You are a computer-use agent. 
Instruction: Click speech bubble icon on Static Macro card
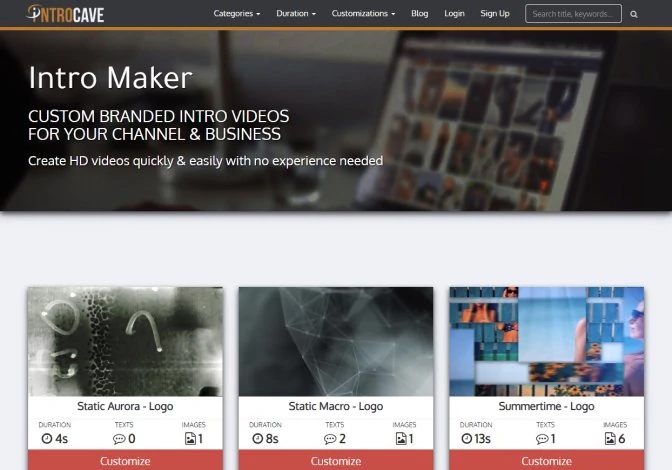[x=330, y=439]
